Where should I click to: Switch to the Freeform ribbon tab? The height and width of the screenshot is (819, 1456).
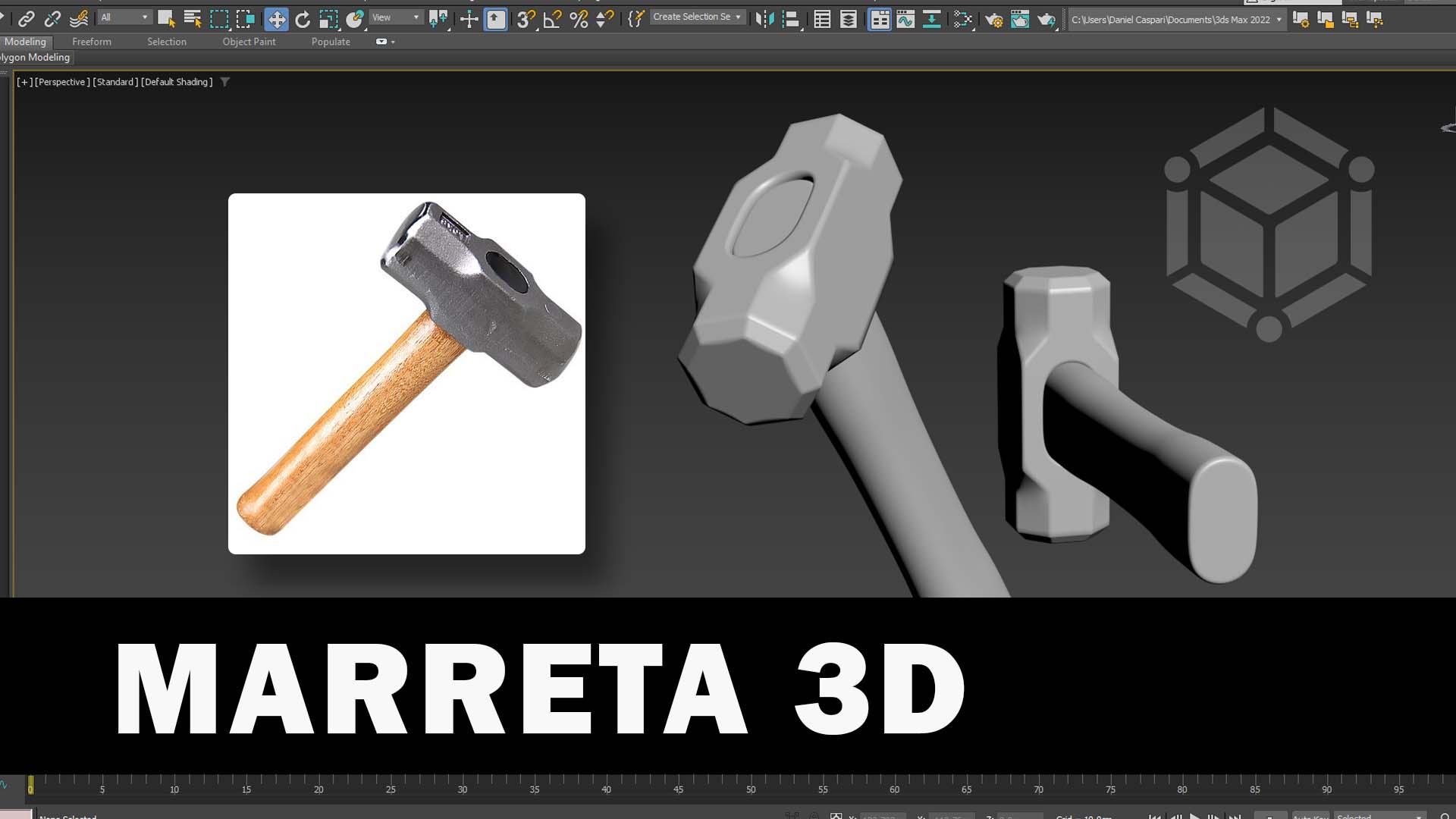point(91,42)
